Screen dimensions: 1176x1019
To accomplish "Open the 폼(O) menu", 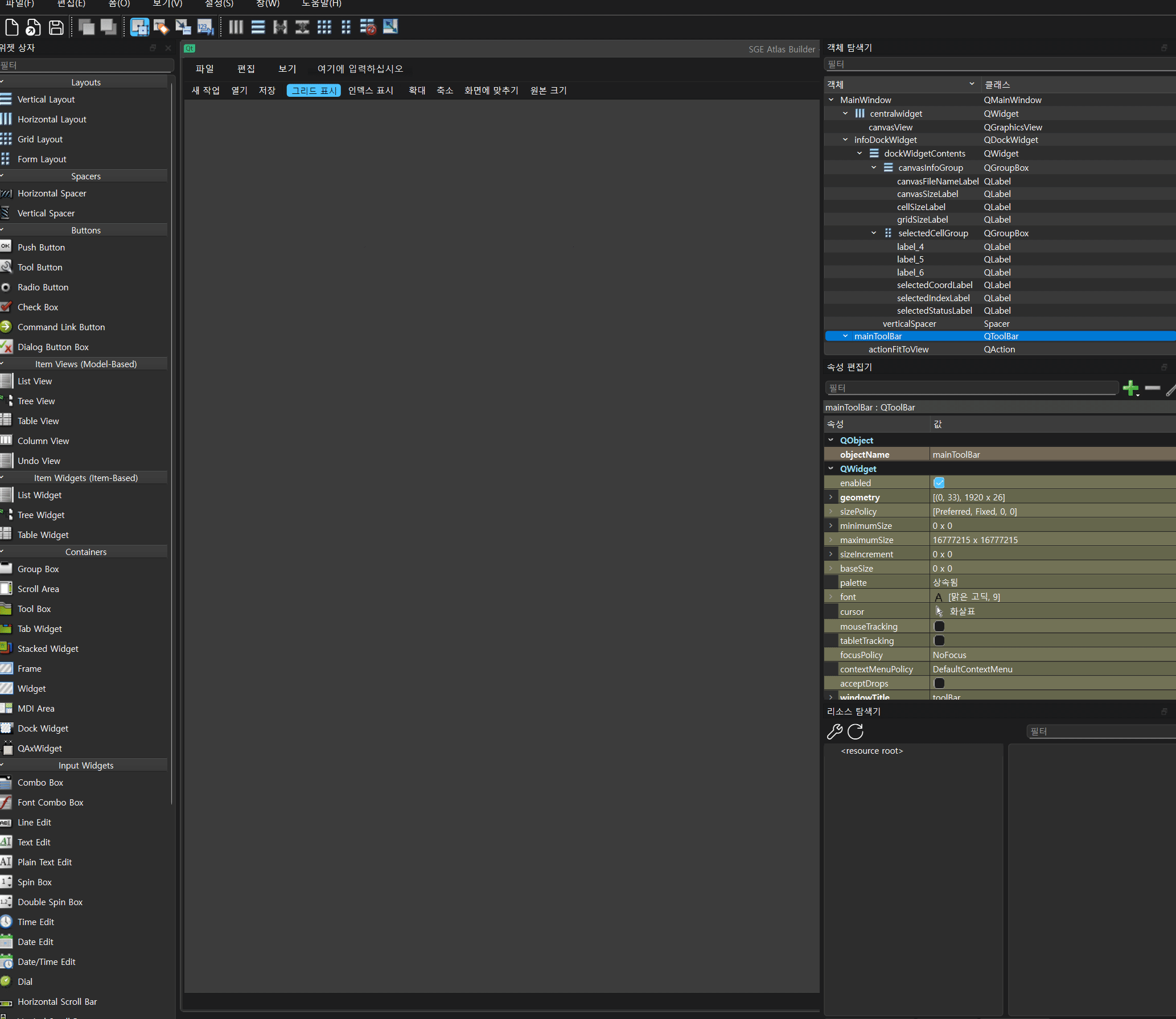I will [x=119, y=3].
